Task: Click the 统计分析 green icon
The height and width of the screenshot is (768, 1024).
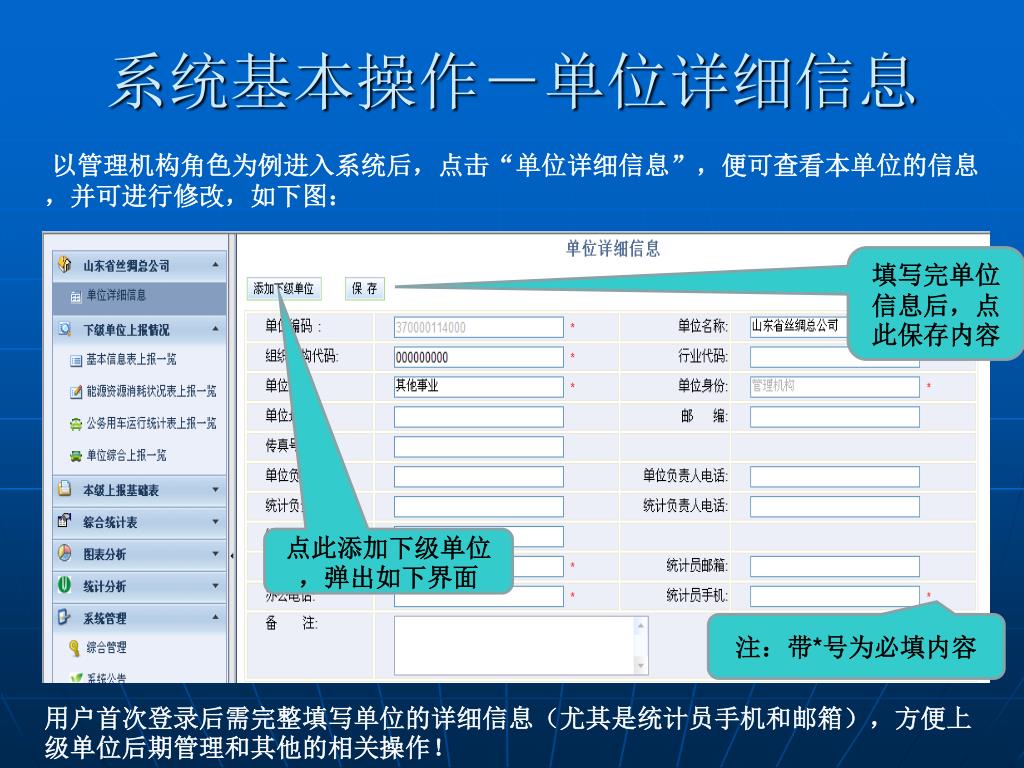Action: pyautogui.click(x=64, y=584)
